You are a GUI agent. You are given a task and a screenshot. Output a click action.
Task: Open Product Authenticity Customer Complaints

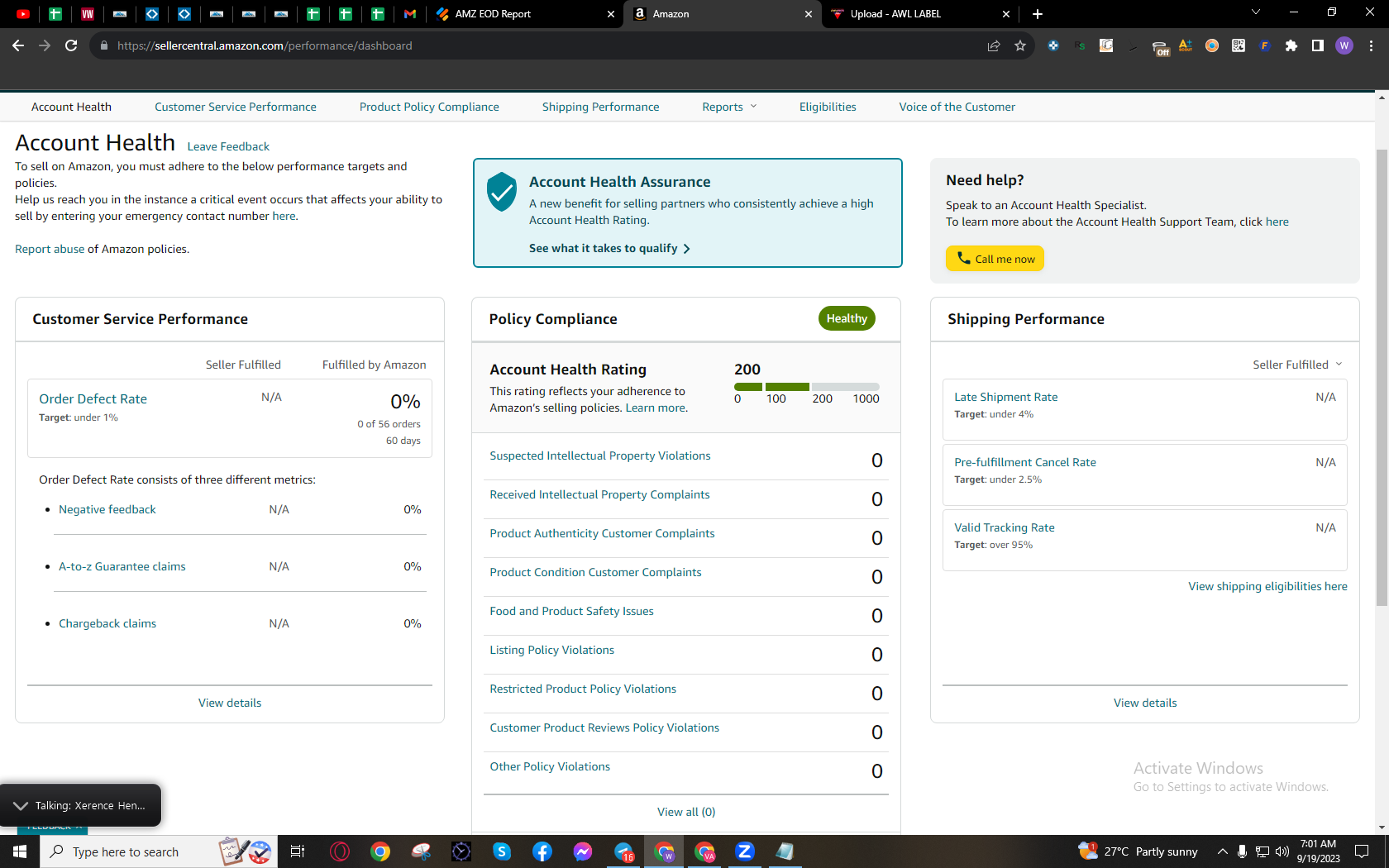[602, 533]
